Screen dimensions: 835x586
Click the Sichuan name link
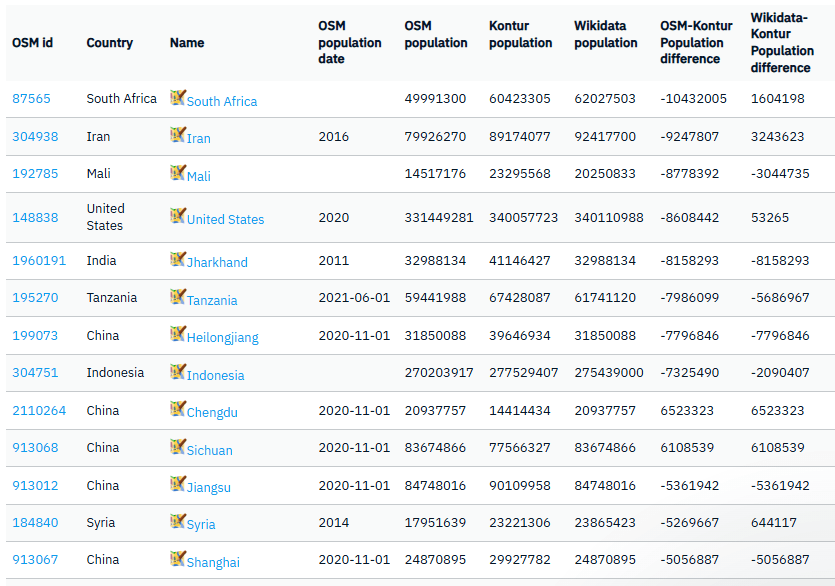pos(209,450)
